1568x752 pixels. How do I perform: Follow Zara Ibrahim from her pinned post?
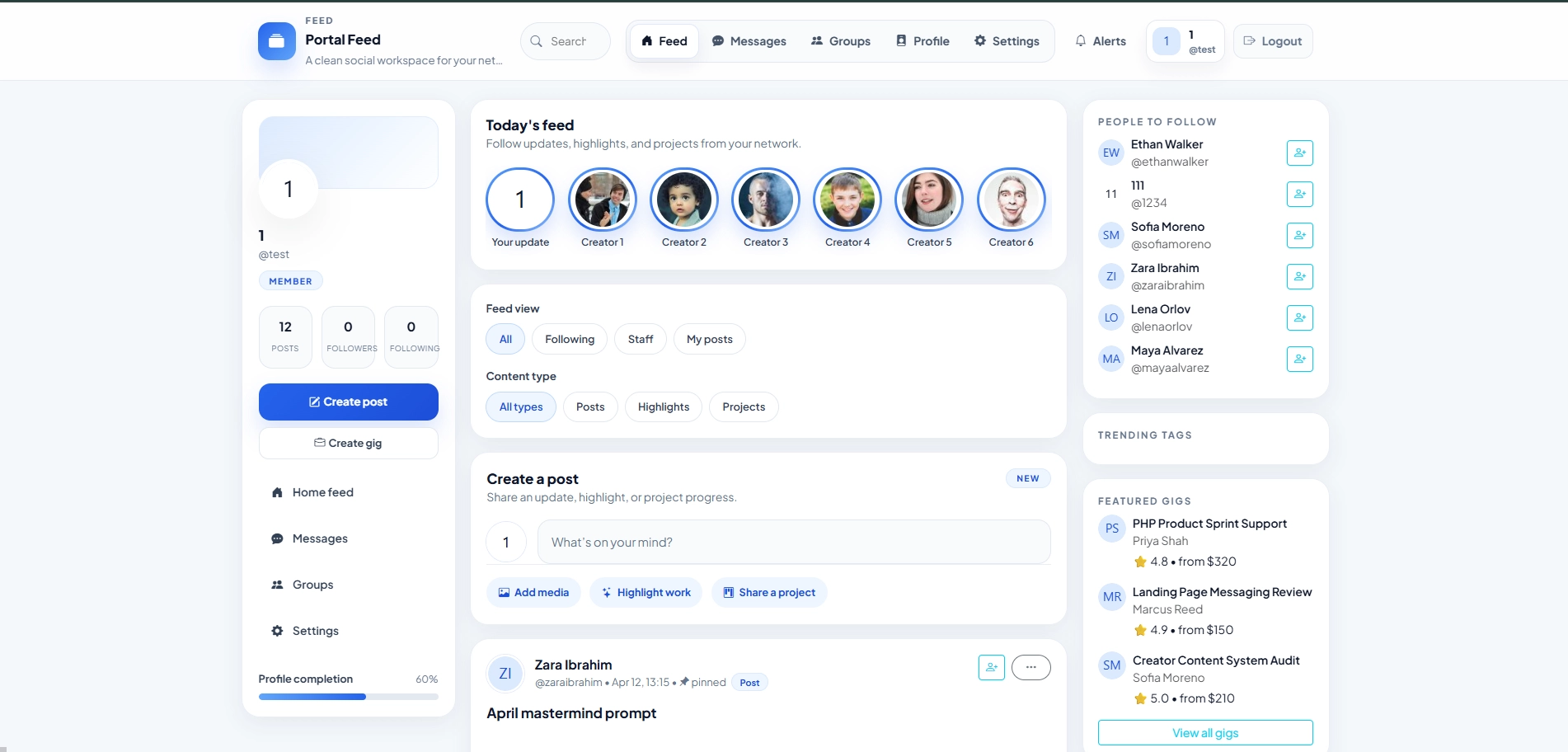pos(992,667)
